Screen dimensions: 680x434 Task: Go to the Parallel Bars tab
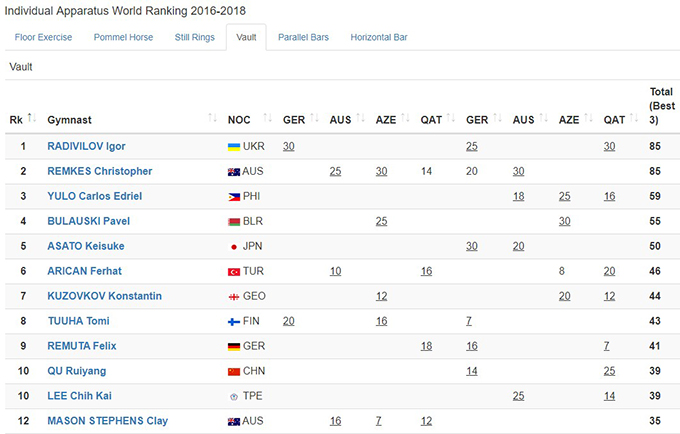click(303, 37)
